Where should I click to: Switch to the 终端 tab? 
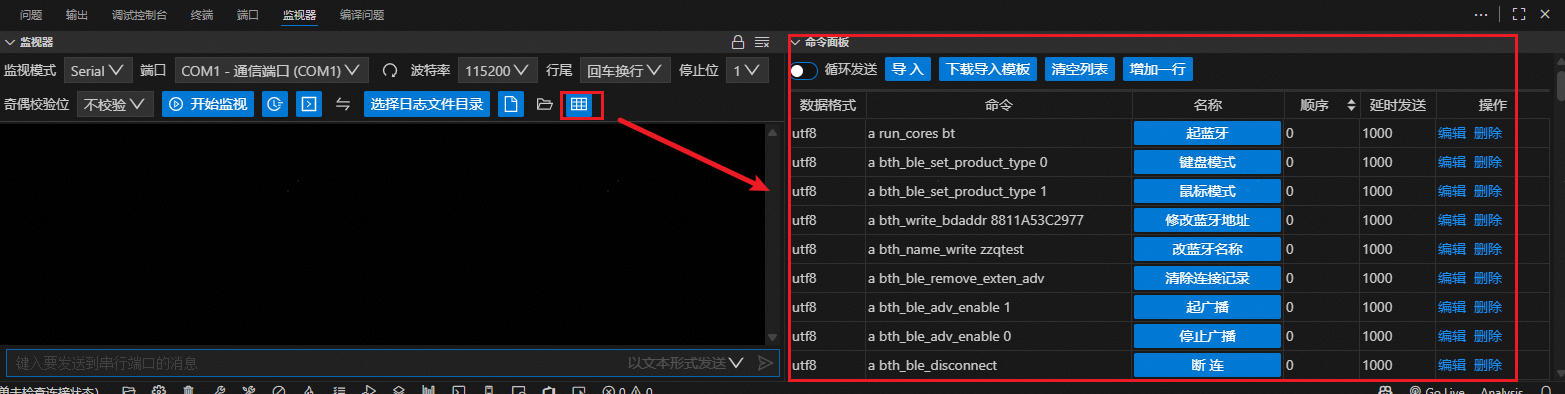[x=202, y=15]
